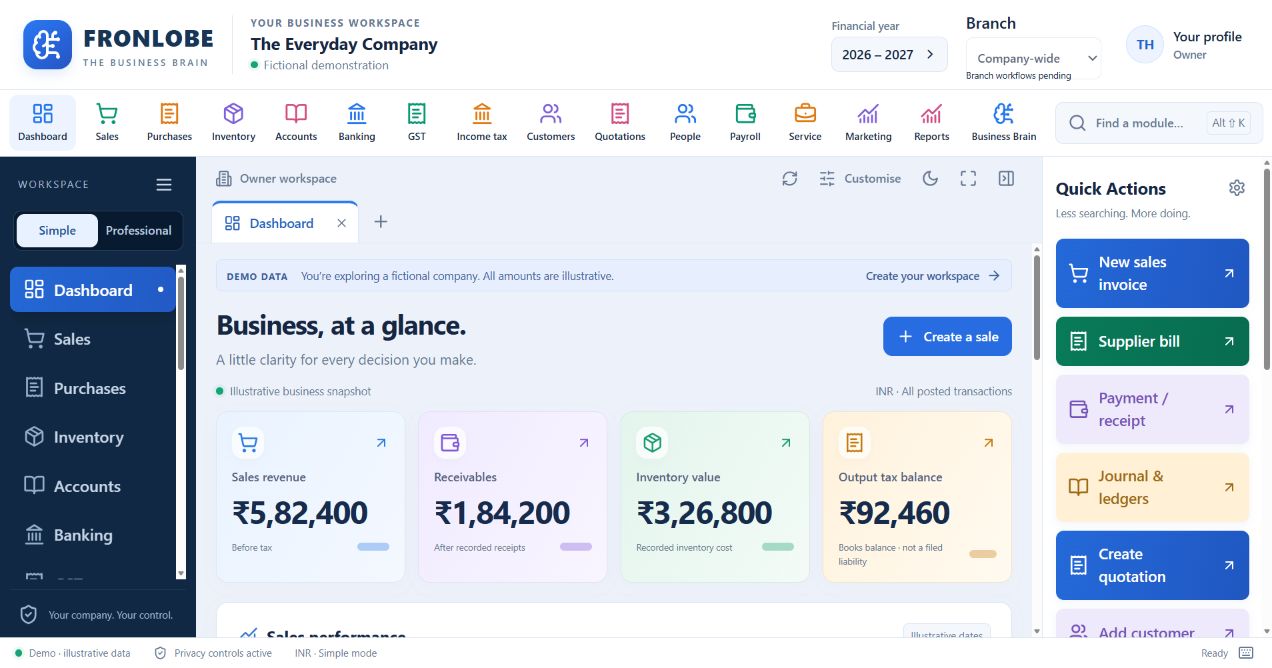Click the TH profile avatar
The image size is (1272, 668).
[1145, 44]
